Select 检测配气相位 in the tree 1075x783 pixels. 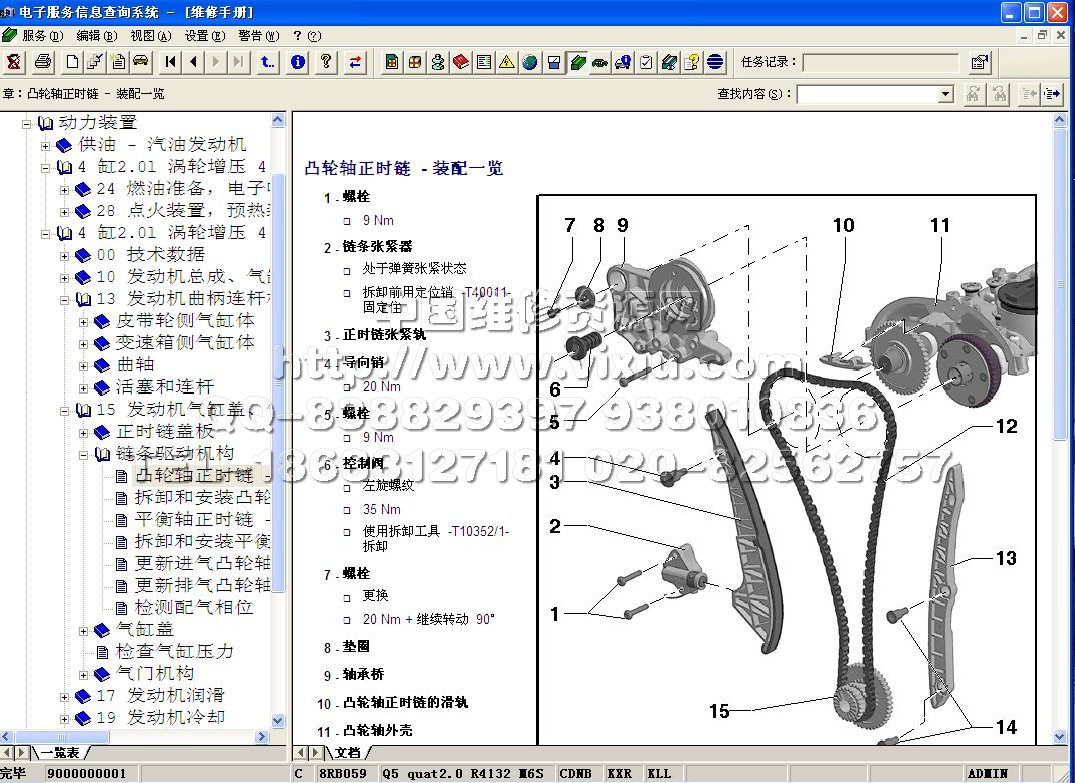194,607
